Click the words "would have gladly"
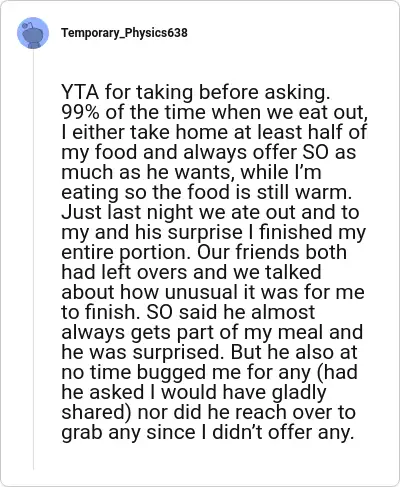This screenshot has height=487, width=400. pyautogui.click(x=244, y=392)
